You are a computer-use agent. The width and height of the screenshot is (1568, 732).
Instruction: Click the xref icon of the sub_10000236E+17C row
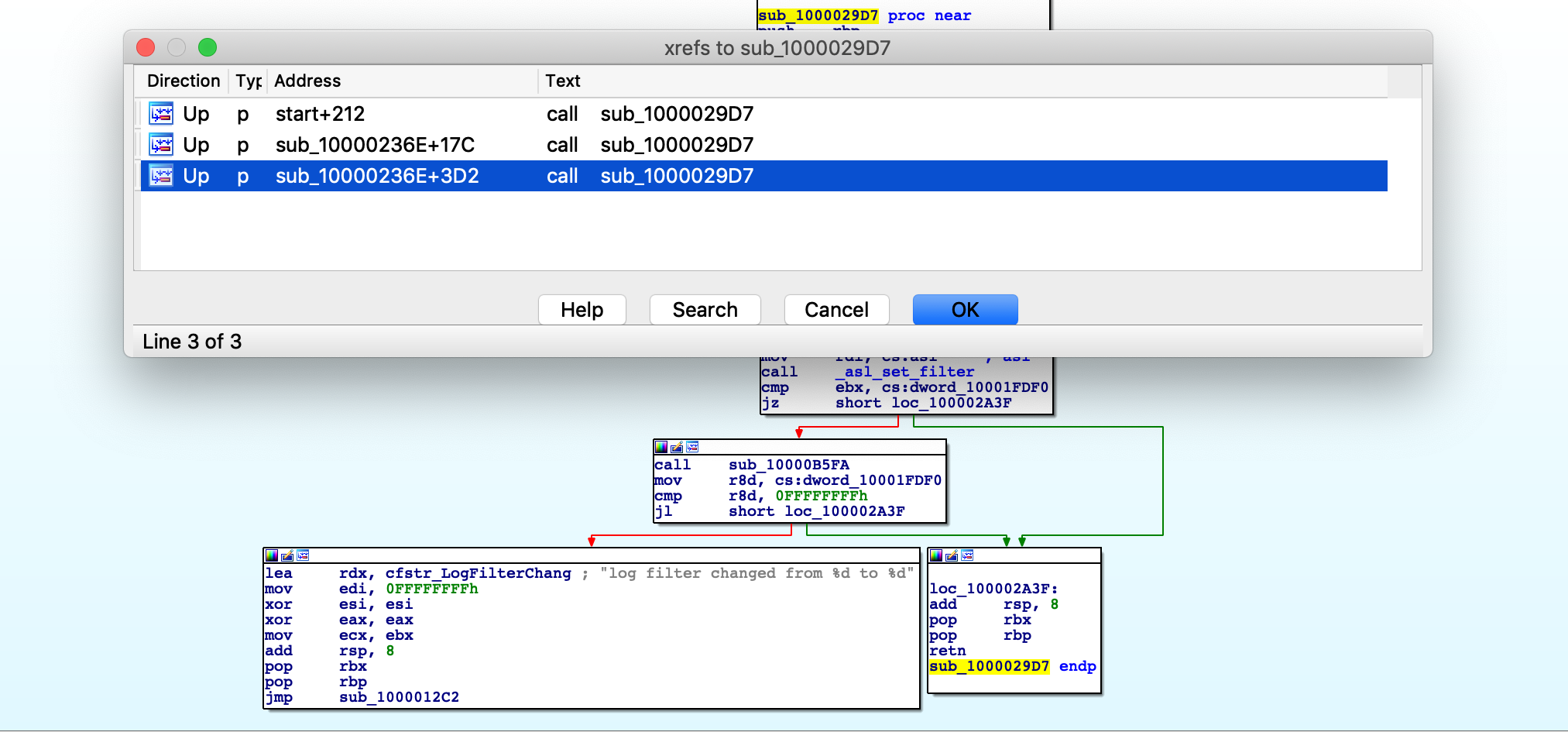point(161,145)
